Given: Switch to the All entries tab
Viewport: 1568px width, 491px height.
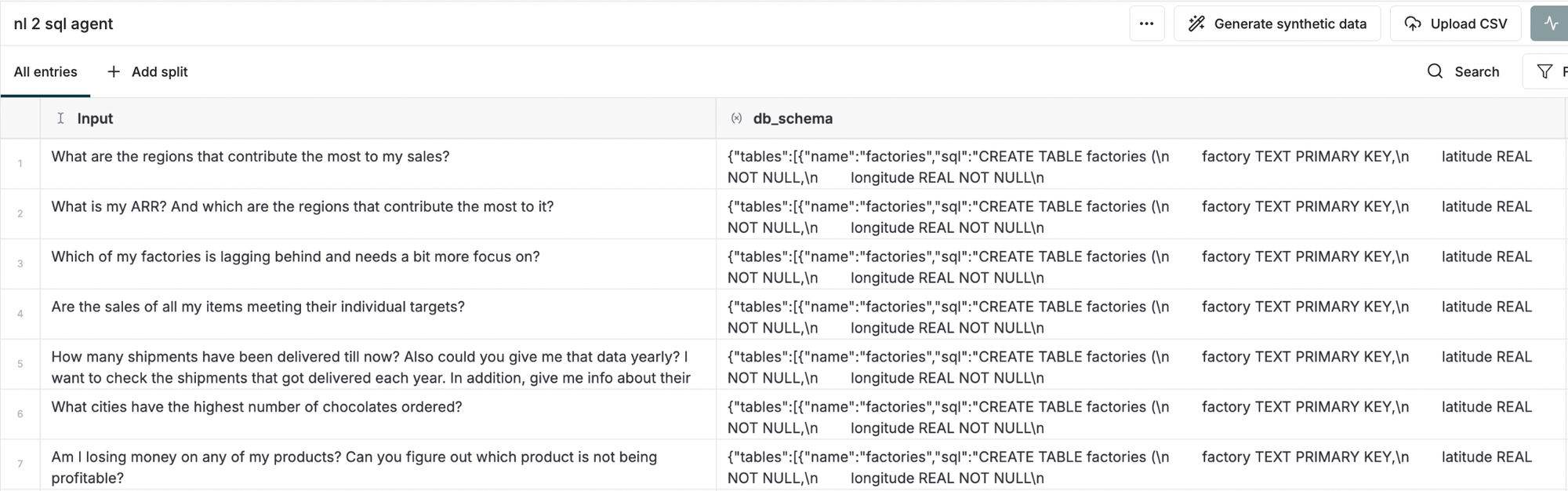Looking at the screenshot, I should click(x=45, y=71).
